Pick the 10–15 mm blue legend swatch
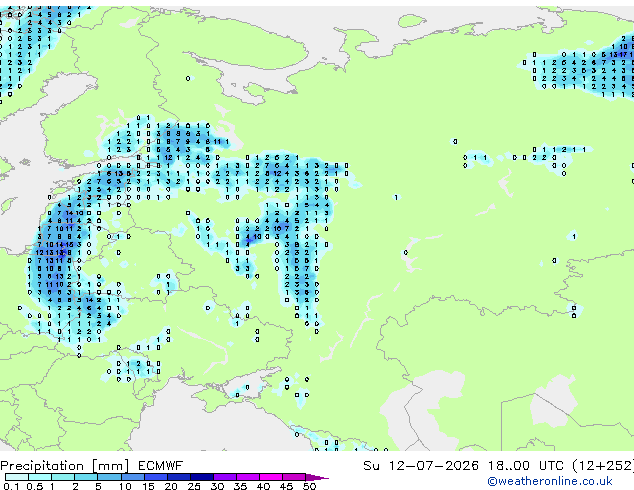Image resolution: width=634 pixels, height=490 pixels. click(132, 477)
